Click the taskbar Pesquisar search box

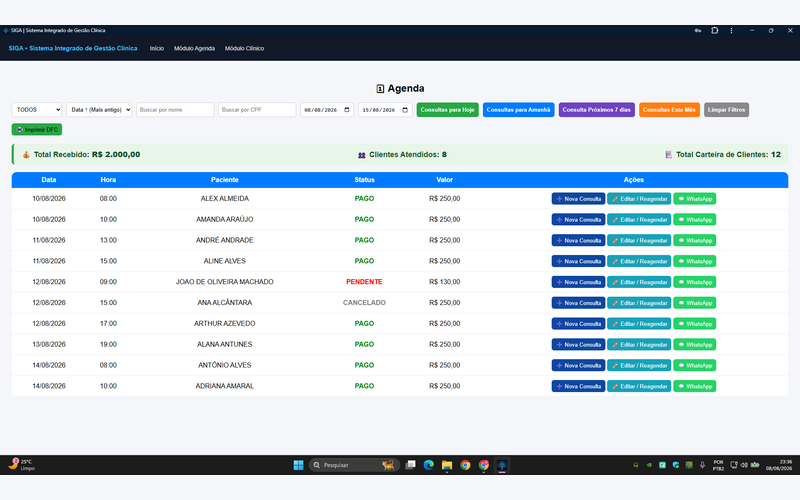point(354,465)
